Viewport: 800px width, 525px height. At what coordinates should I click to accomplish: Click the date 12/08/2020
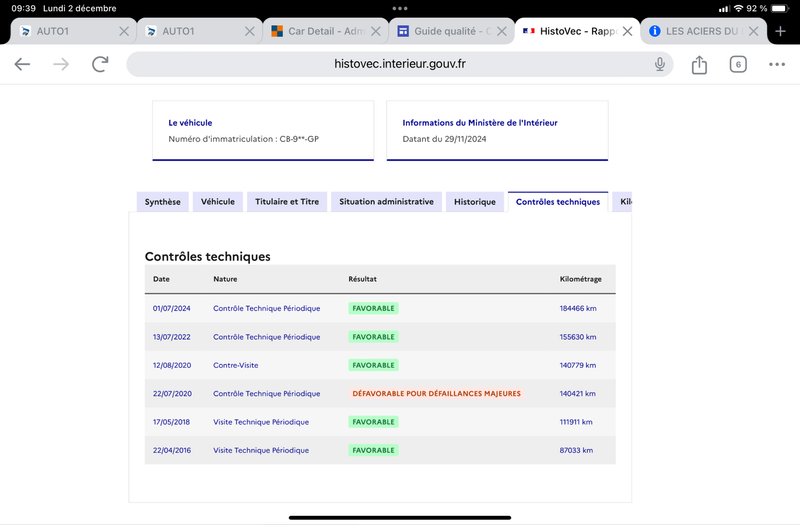point(172,365)
